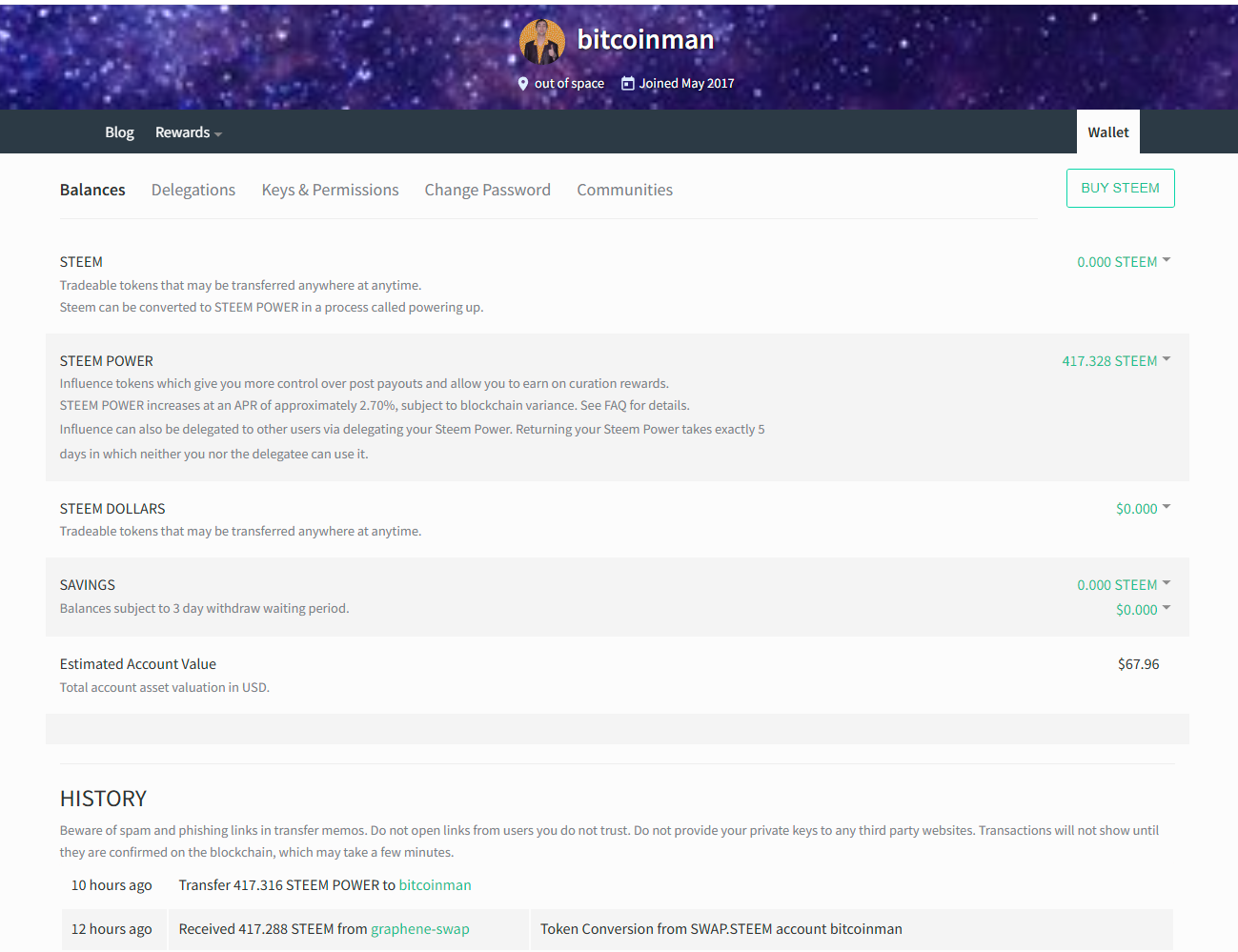Screen dimensions: 1238x952
Task: Click the HISTORY section heading
Action: click(103, 799)
